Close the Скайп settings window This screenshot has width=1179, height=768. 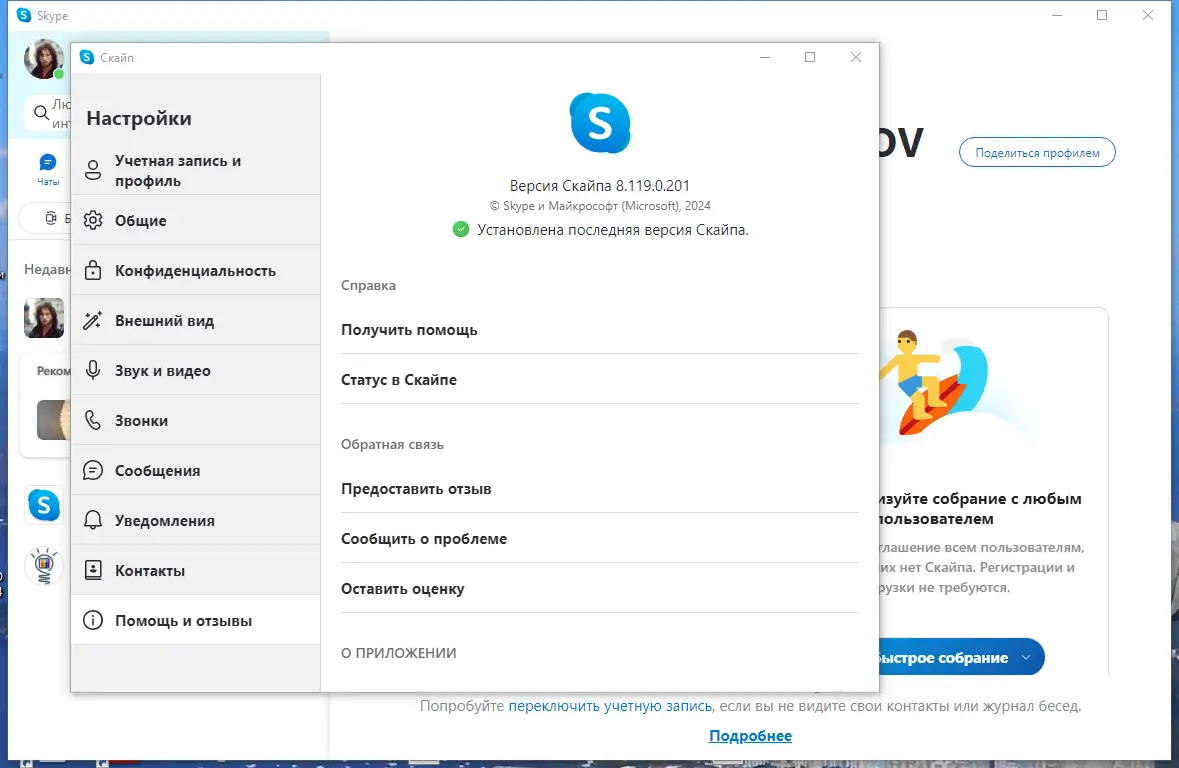click(856, 57)
